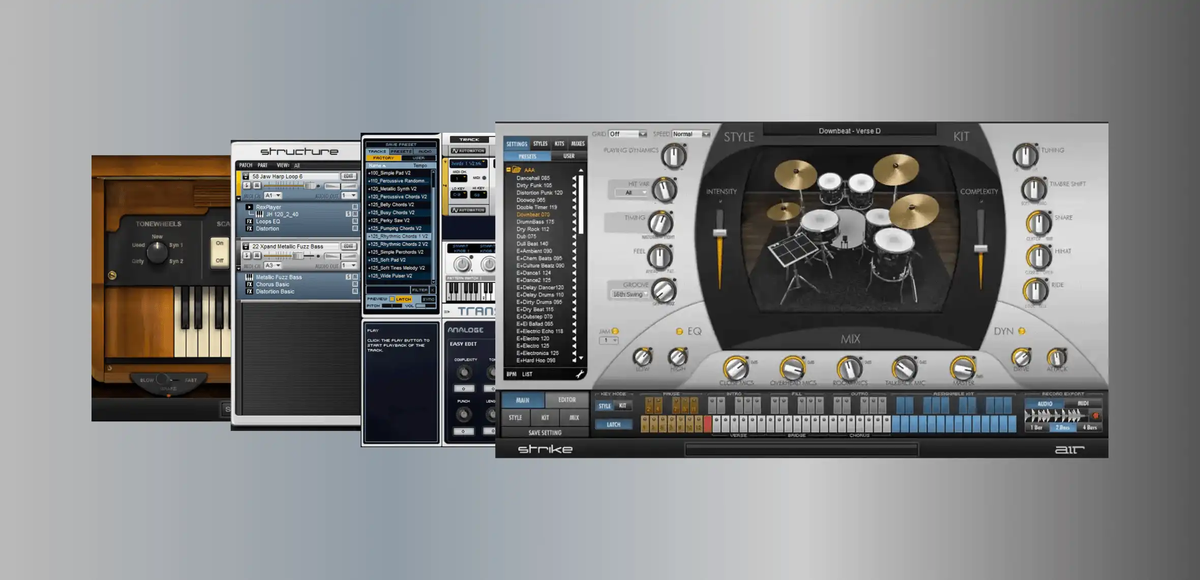Click the FX icon beside Chorus Basic
This screenshot has width=1200, height=580.
[249, 284]
